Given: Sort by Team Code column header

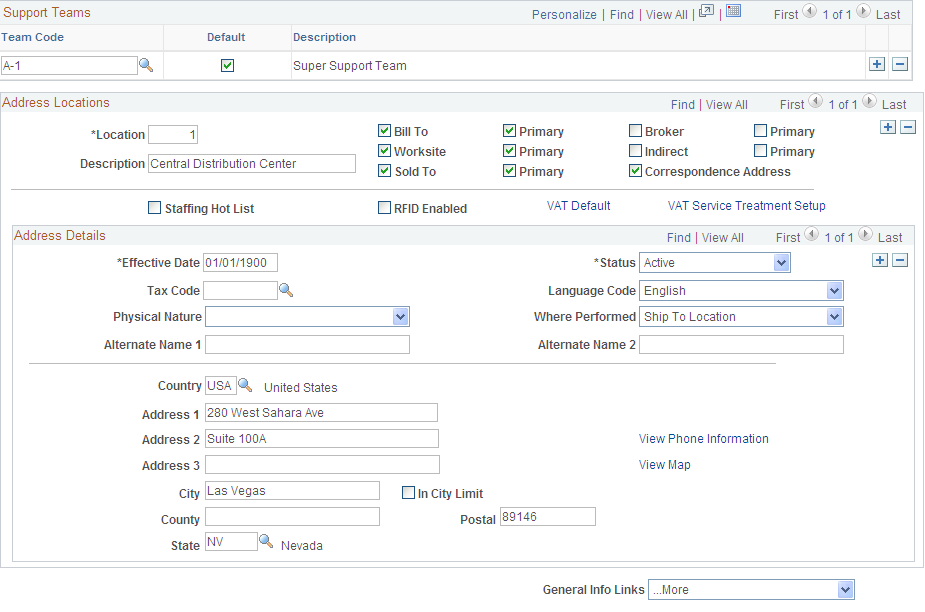Looking at the screenshot, I should (x=32, y=37).
